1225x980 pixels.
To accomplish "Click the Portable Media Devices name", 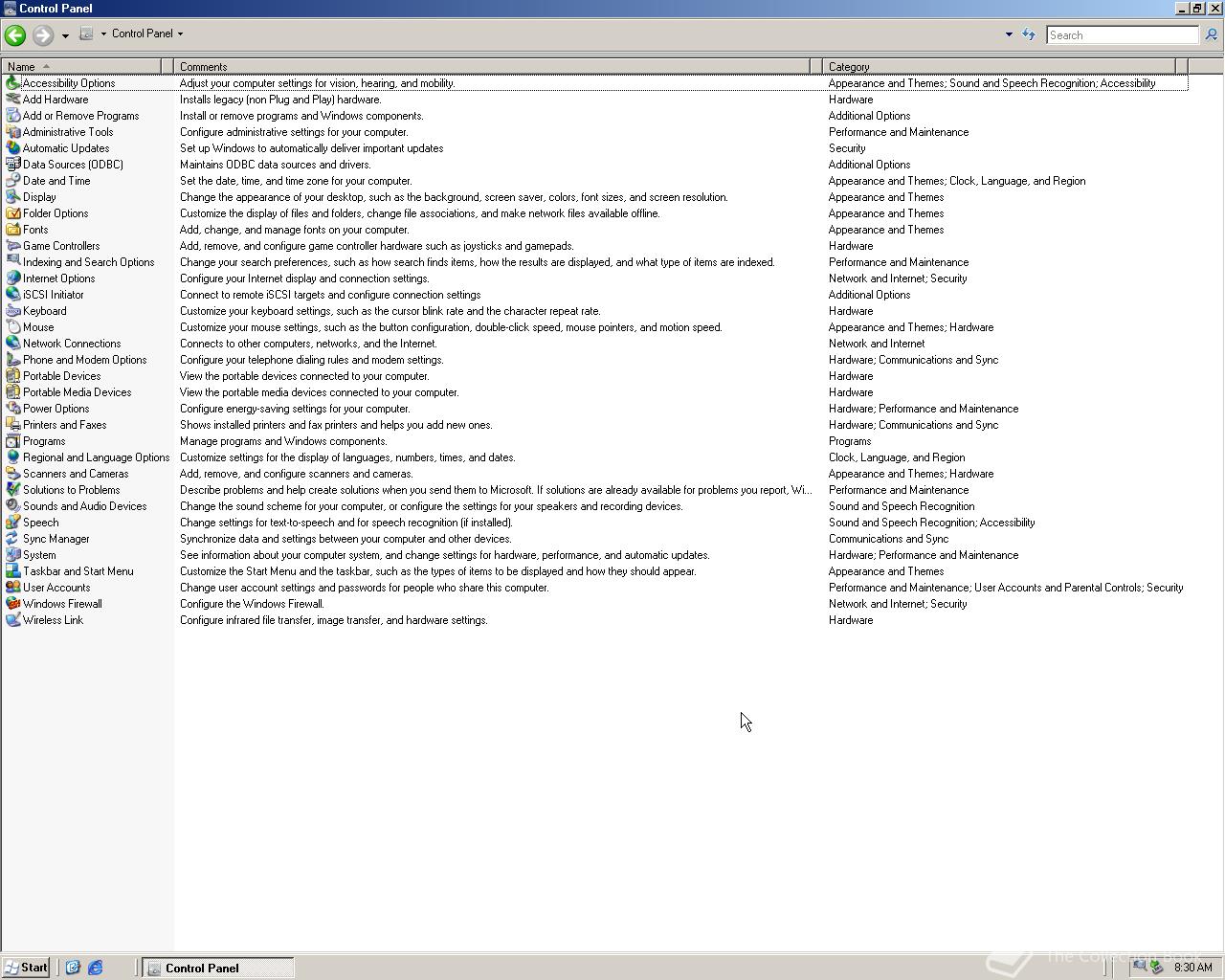I will pos(77,392).
